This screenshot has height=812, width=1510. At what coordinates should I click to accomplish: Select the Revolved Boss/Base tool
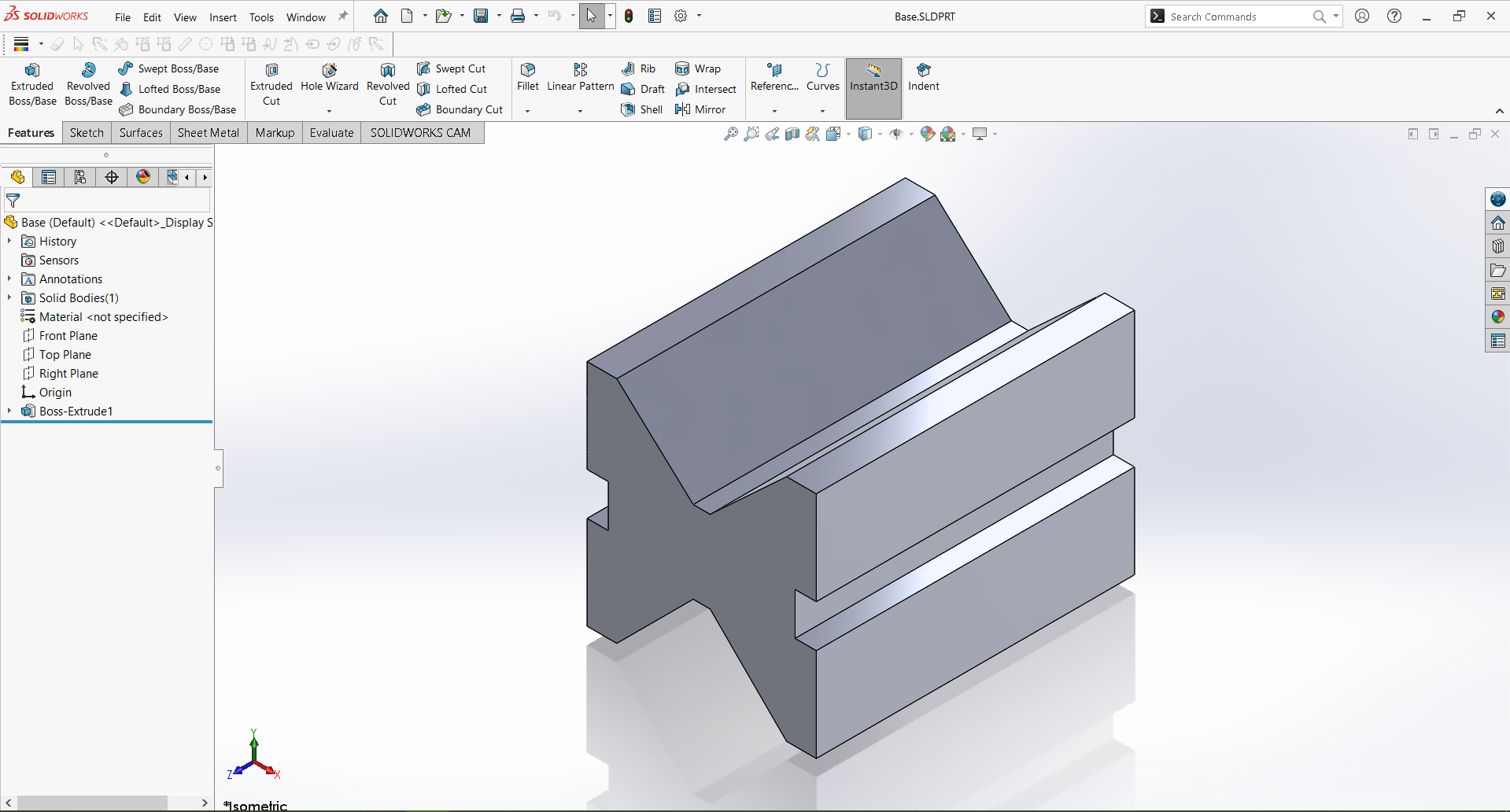tap(88, 84)
